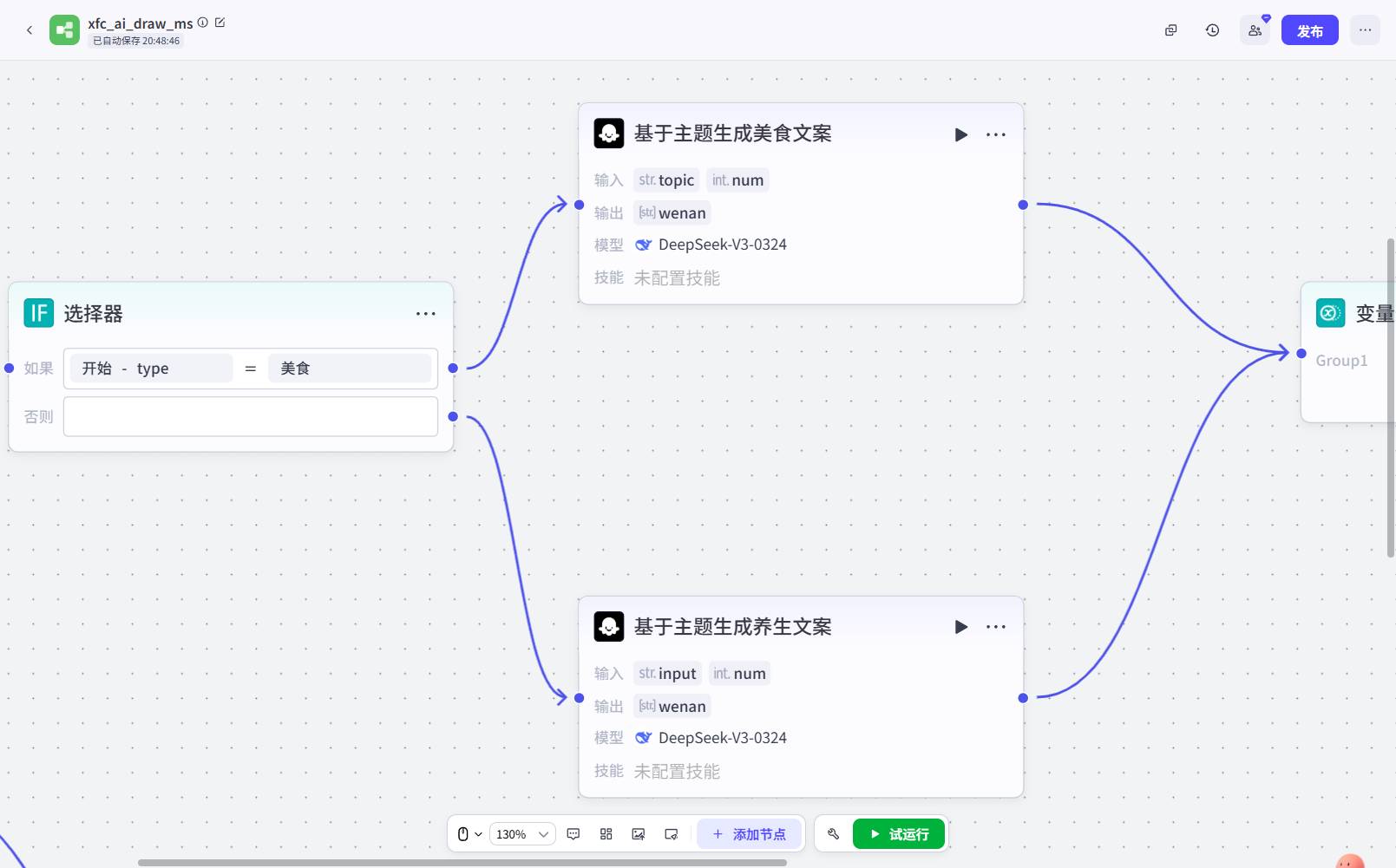1396x868 pixels.
Task: Edit the workflow name with pencil icon
Action: (x=220, y=23)
